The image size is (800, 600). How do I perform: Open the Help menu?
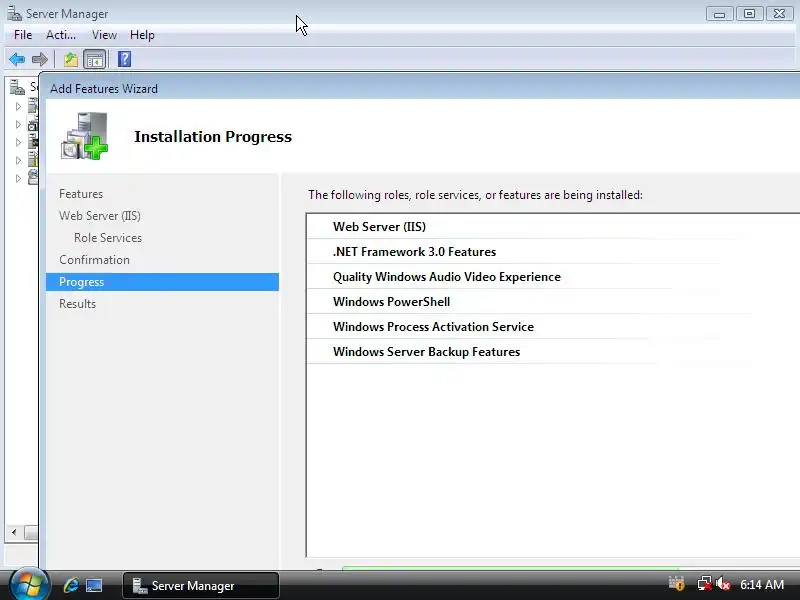click(142, 35)
